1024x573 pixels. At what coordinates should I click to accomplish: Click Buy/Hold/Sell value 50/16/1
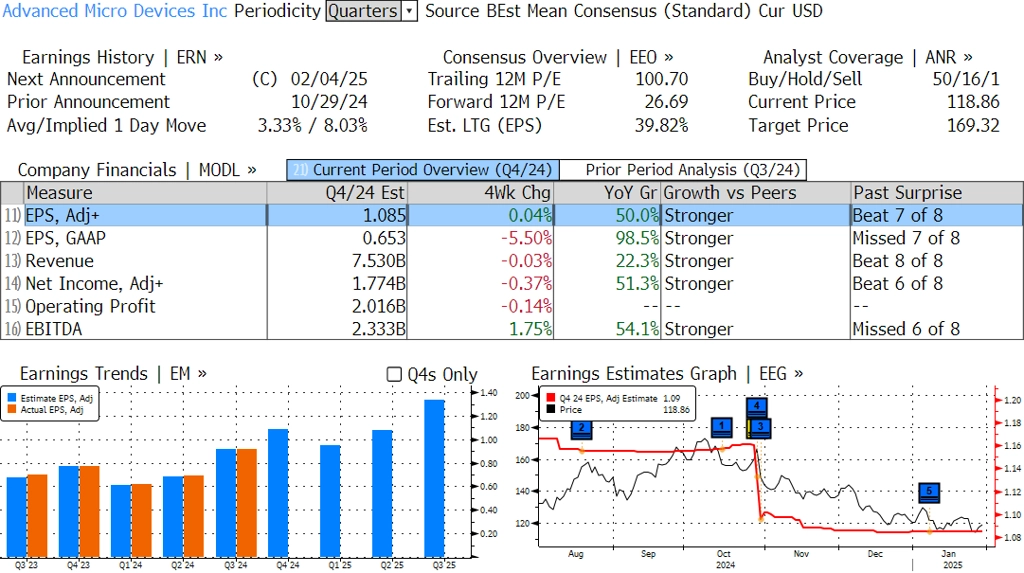[966, 79]
